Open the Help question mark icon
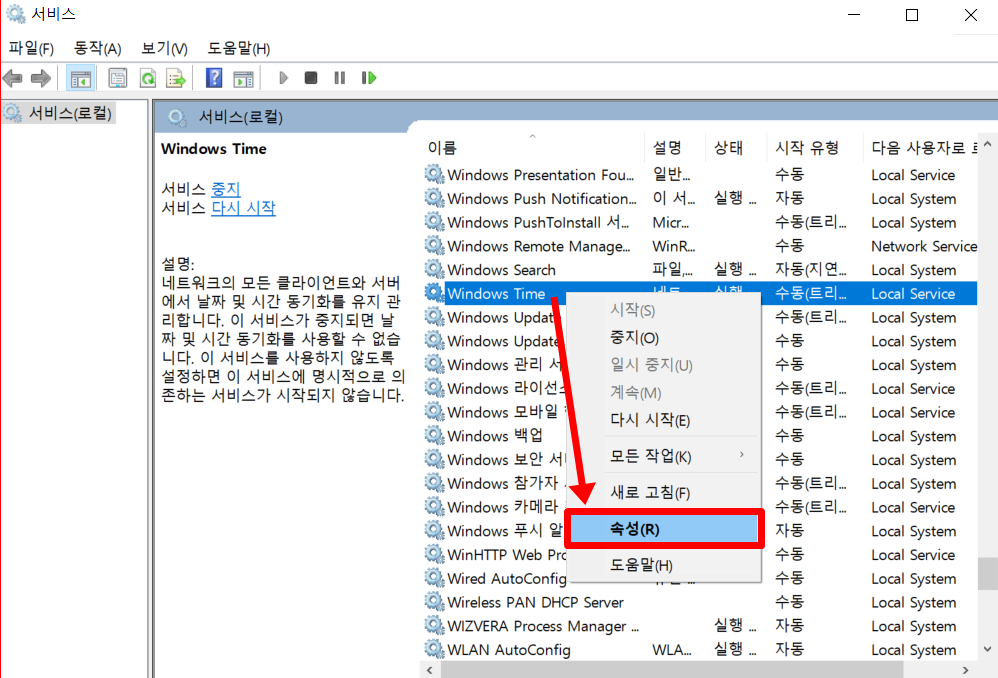The width and height of the screenshot is (998, 678). coord(214,78)
